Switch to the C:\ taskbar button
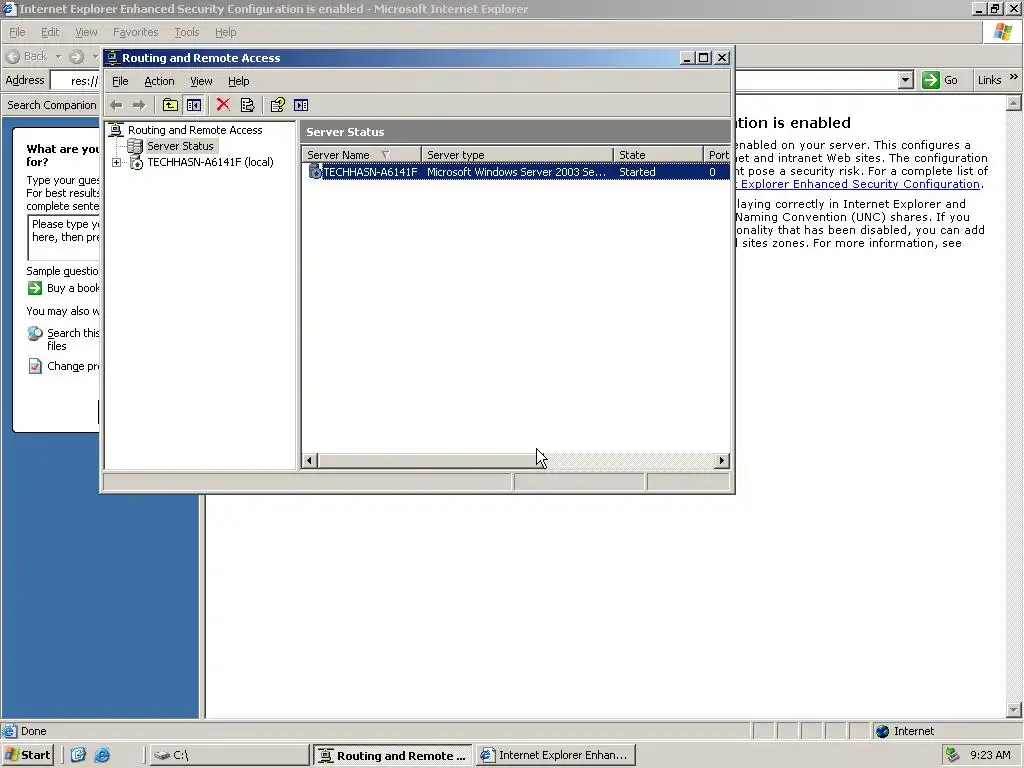1024x768 pixels. point(228,755)
